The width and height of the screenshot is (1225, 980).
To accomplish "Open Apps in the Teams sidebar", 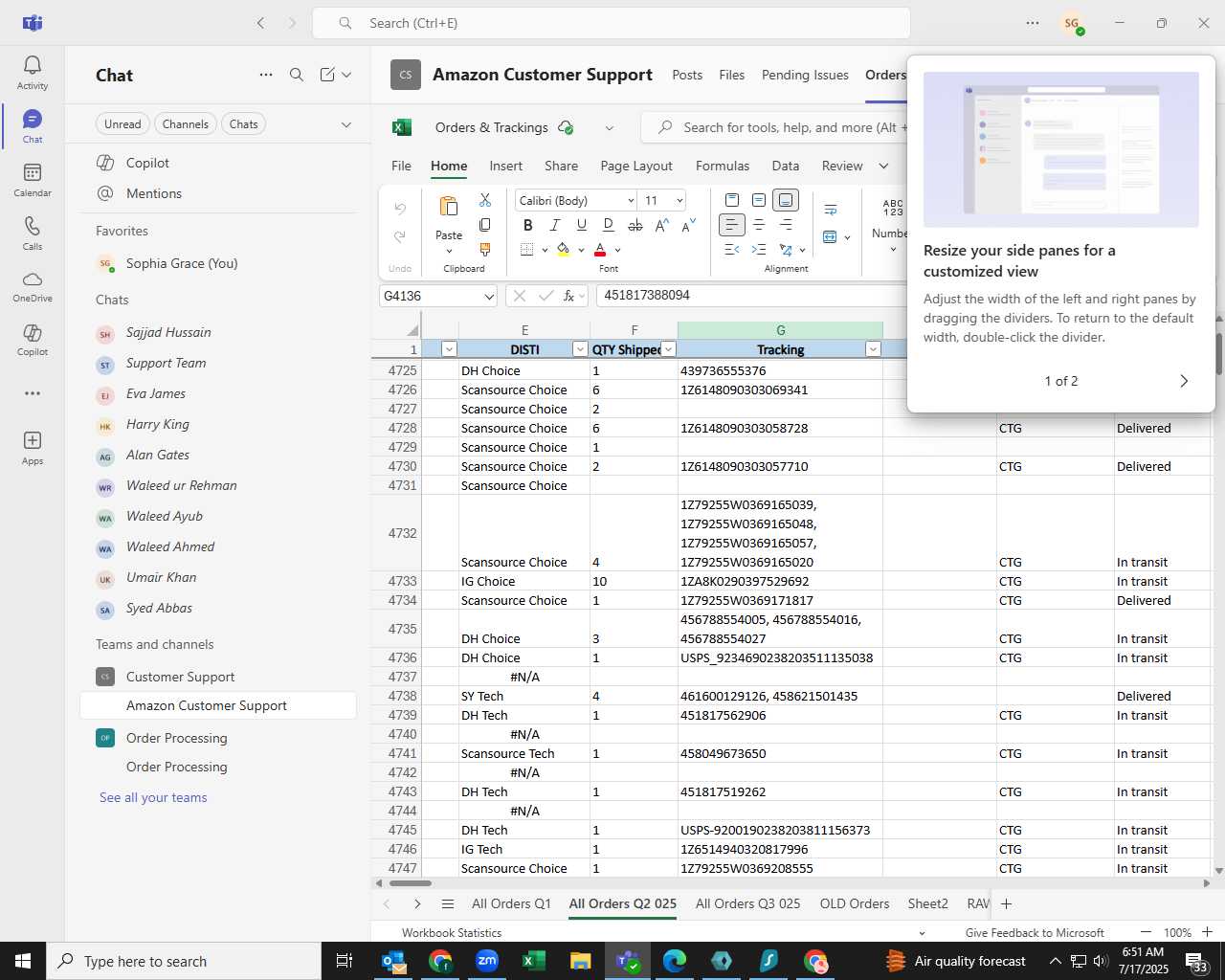I will [x=32, y=448].
